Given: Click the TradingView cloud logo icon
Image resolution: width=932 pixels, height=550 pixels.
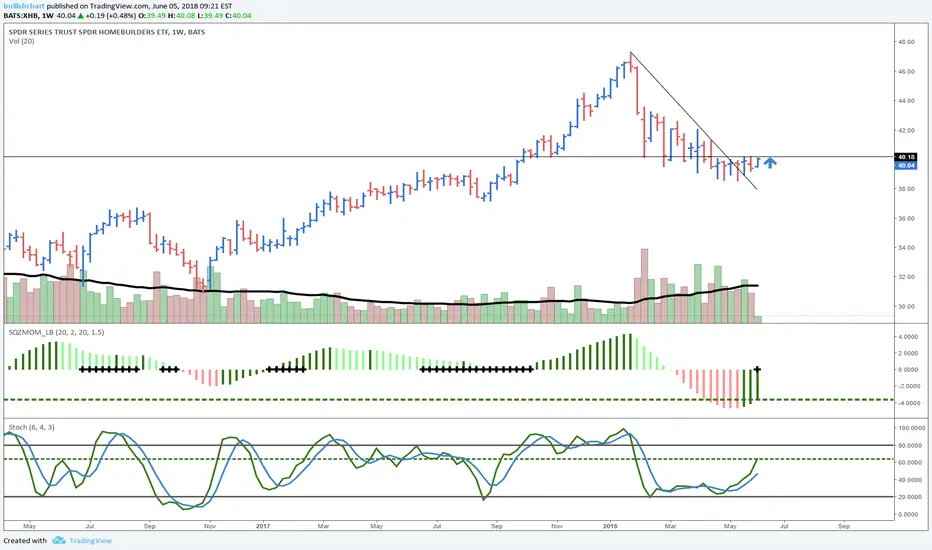Looking at the screenshot, I should click(59, 540).
